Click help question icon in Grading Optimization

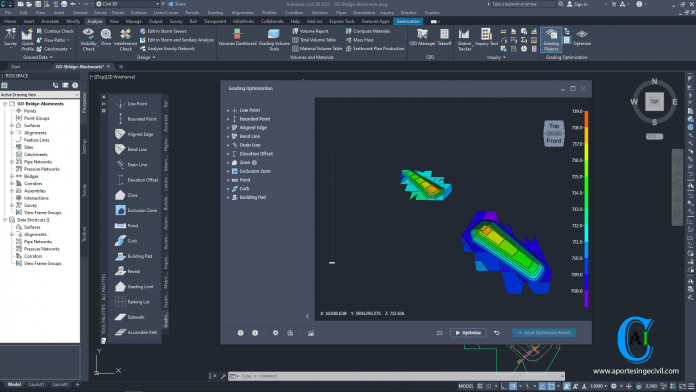240,333
